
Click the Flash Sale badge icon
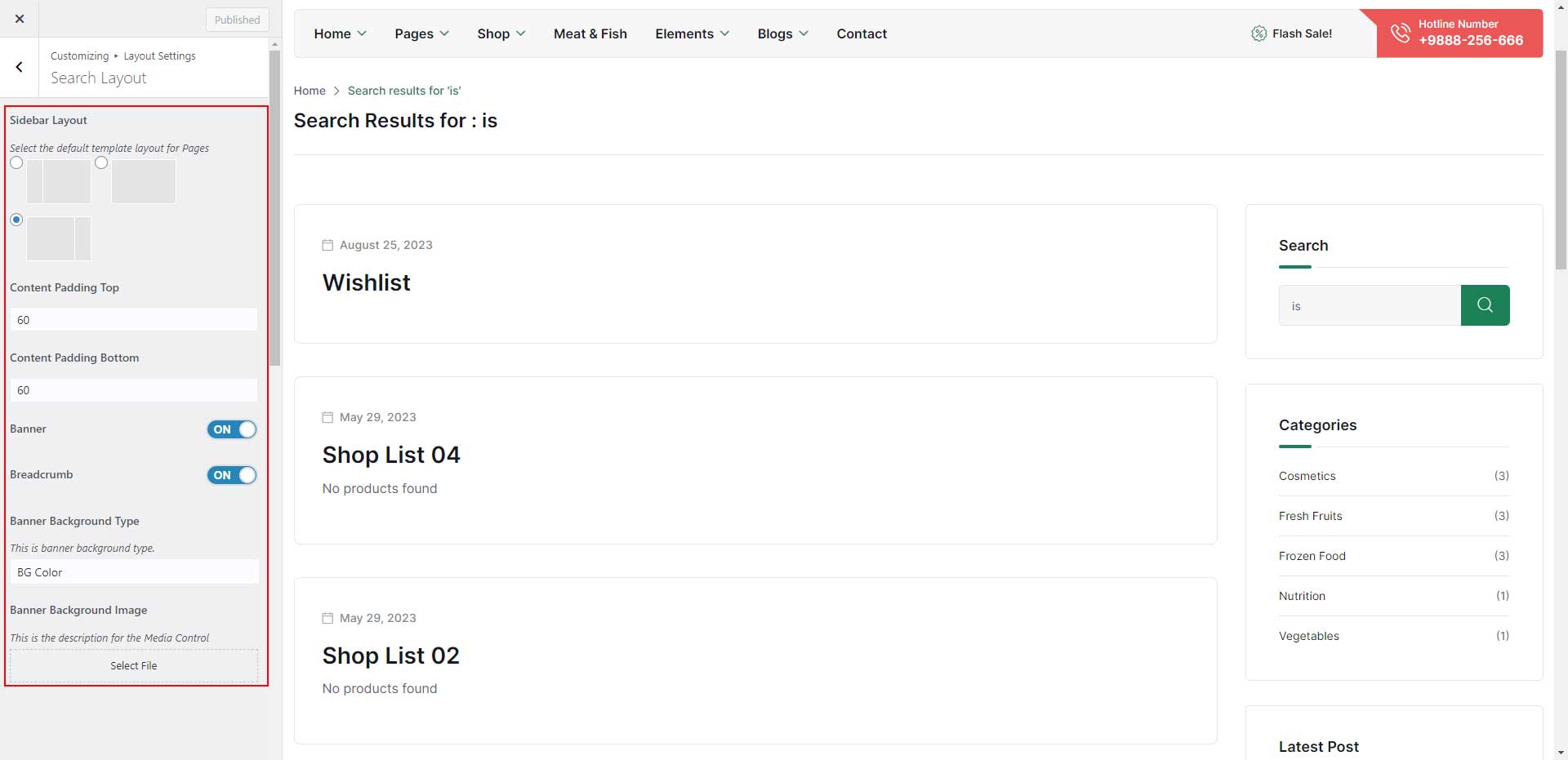1258,33
